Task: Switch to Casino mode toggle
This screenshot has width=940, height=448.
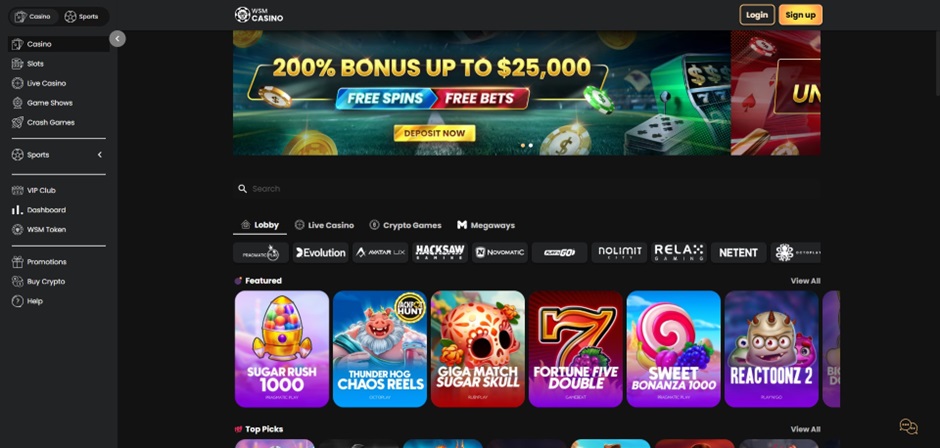Action: tap(34, 17)
